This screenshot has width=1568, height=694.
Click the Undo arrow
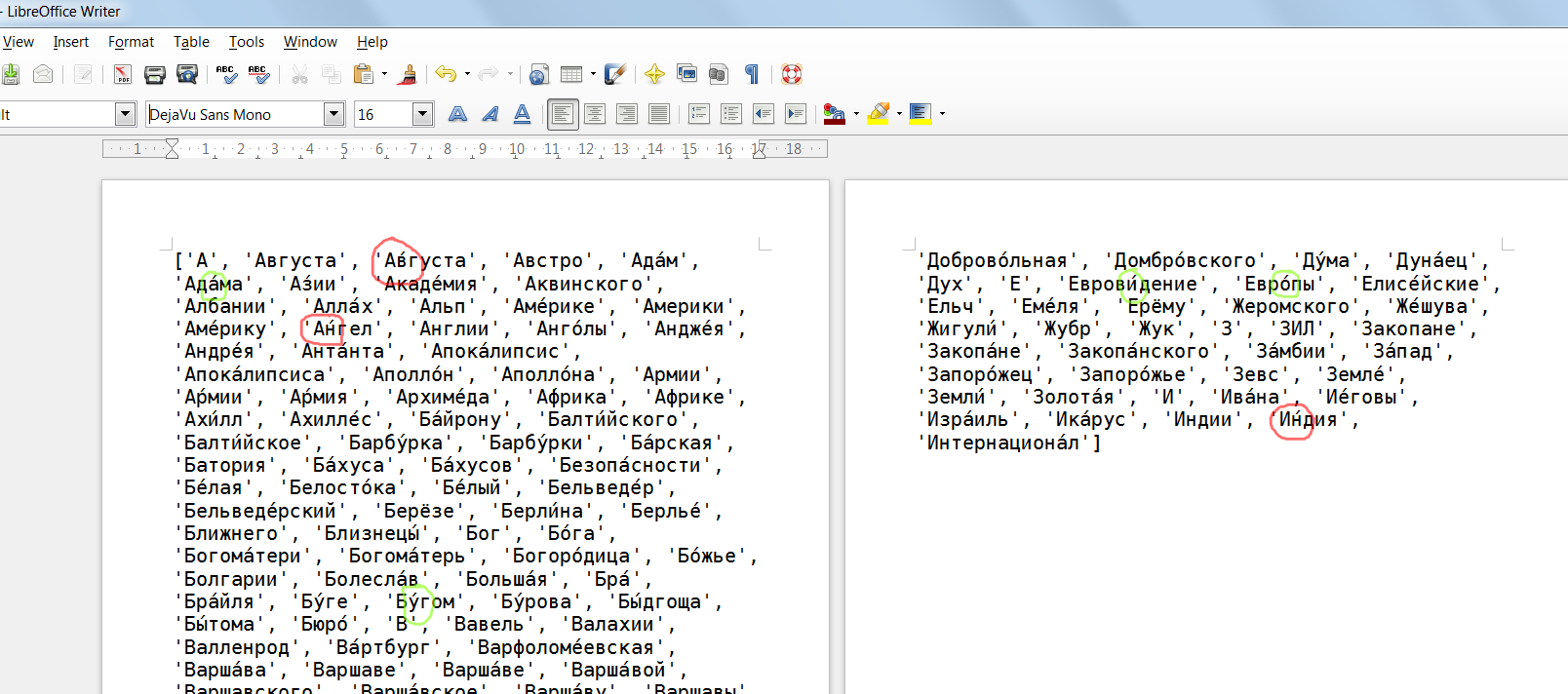[x=446, y=74]
